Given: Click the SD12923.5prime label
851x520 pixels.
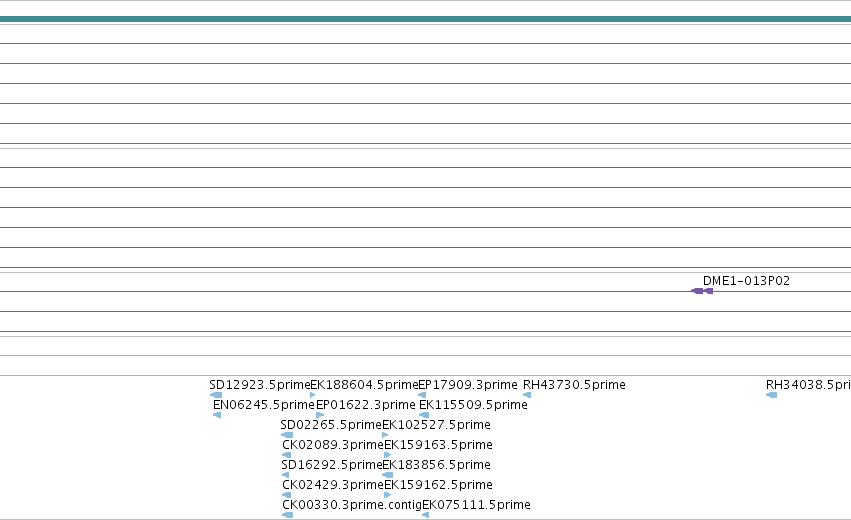Looking at the screenshot, I should click(259, 385).
